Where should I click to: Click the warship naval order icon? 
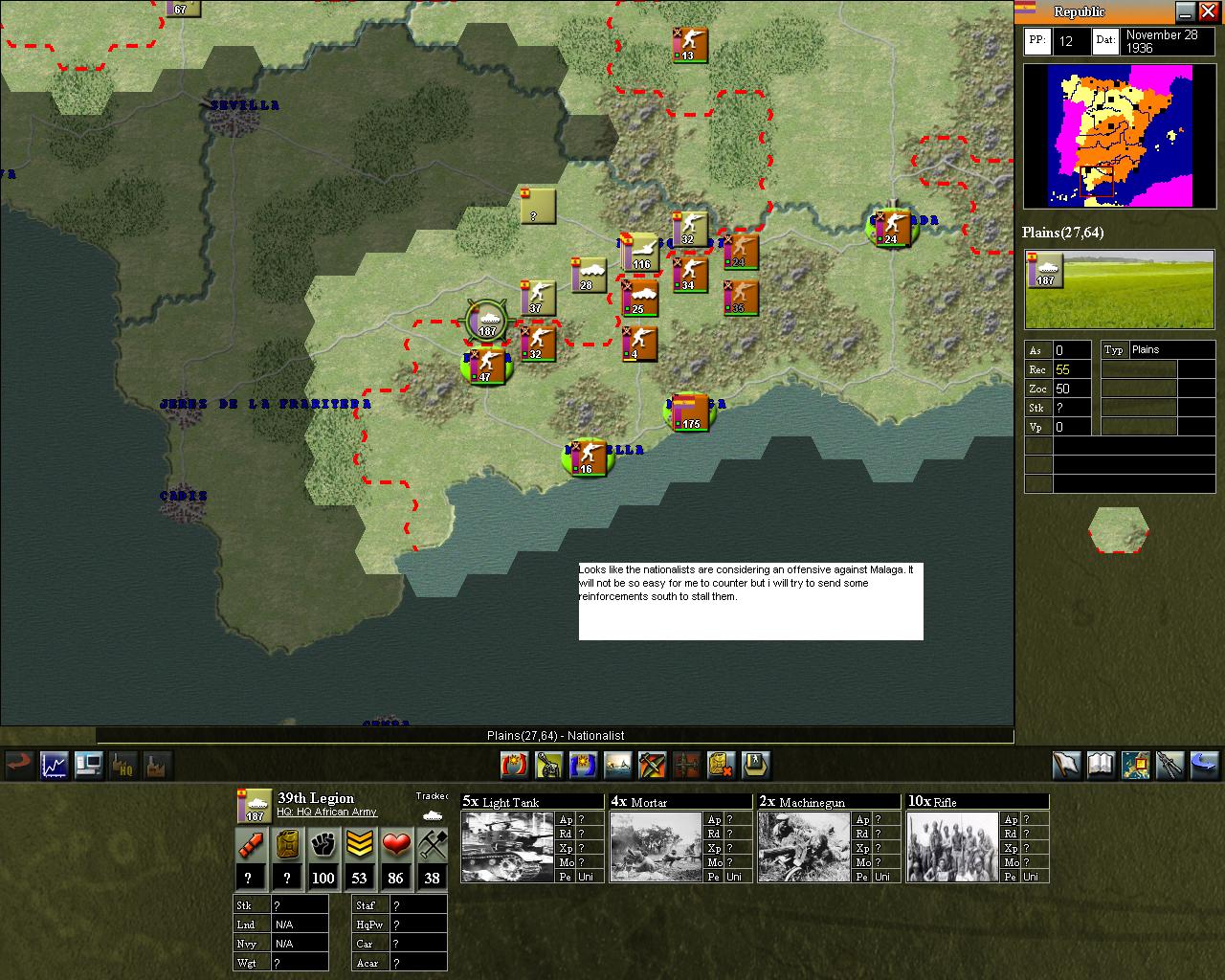(x=618, y=765)
